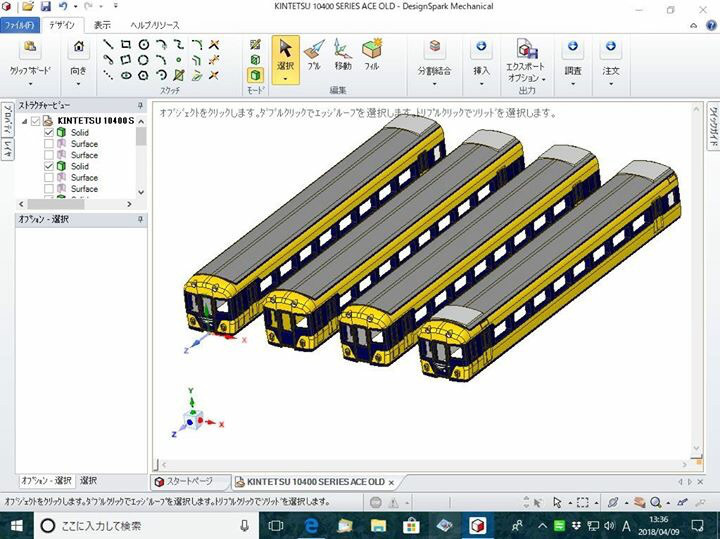The height and width of the screenshot is (539, 720).
Task: Choose the Spline sketch tool
Action: [x=179, y=45]
